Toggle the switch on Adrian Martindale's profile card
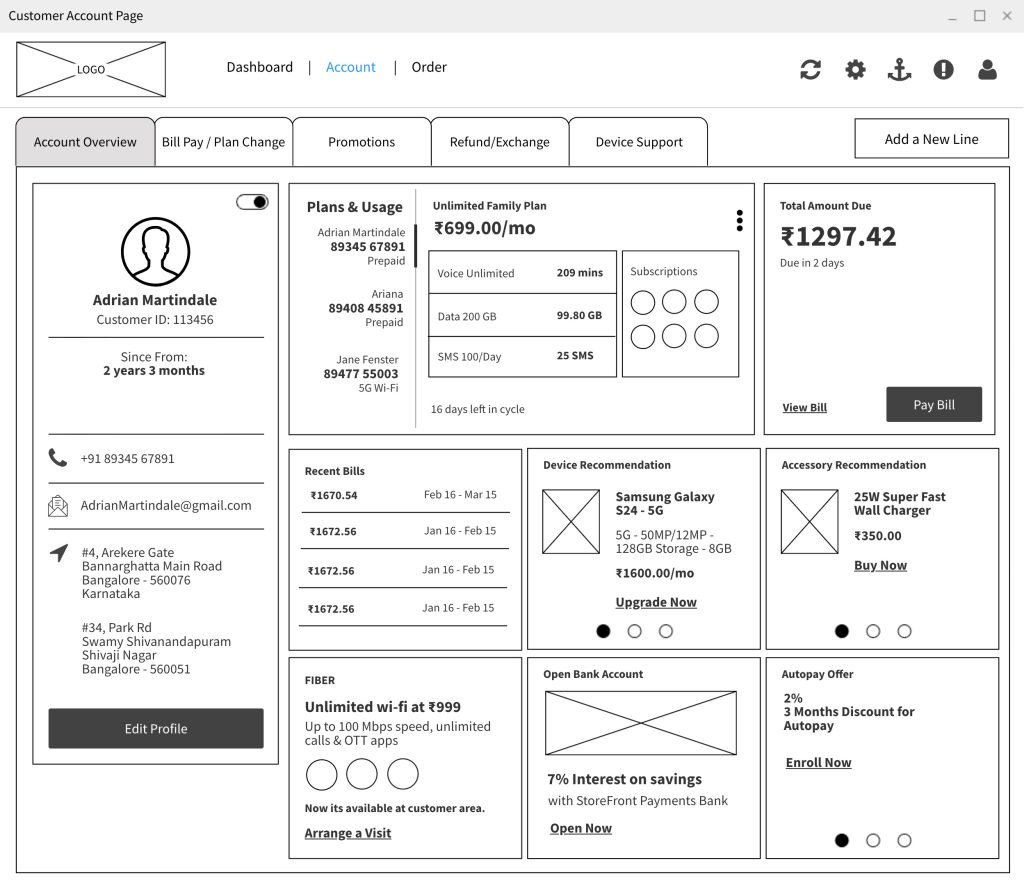 252,201
